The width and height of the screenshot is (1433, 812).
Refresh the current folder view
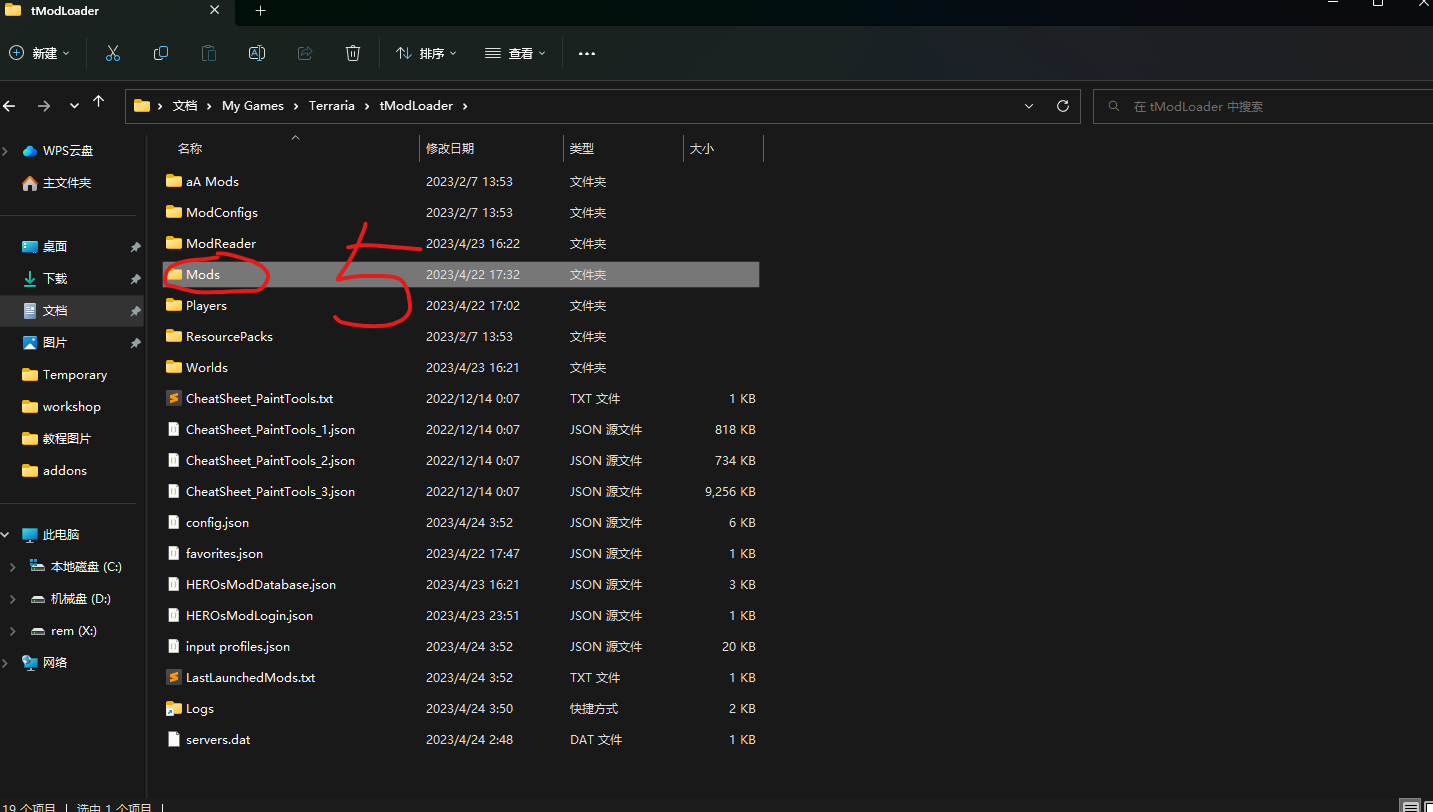[x=1063, y=105]
